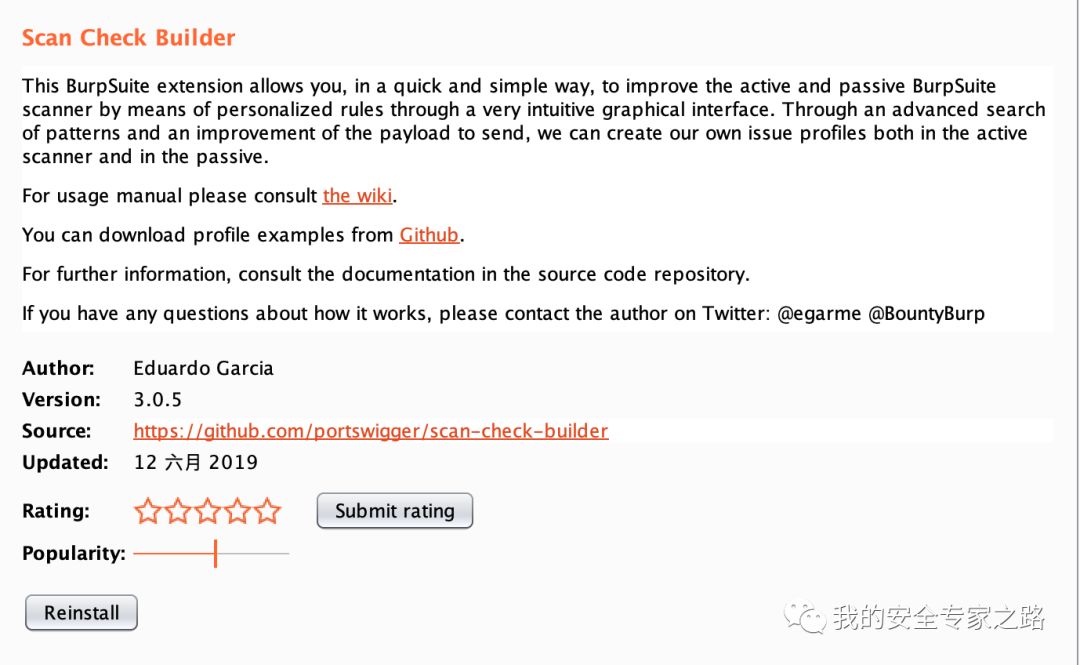
Task: Give five stars with the last star
Action: 268,512
